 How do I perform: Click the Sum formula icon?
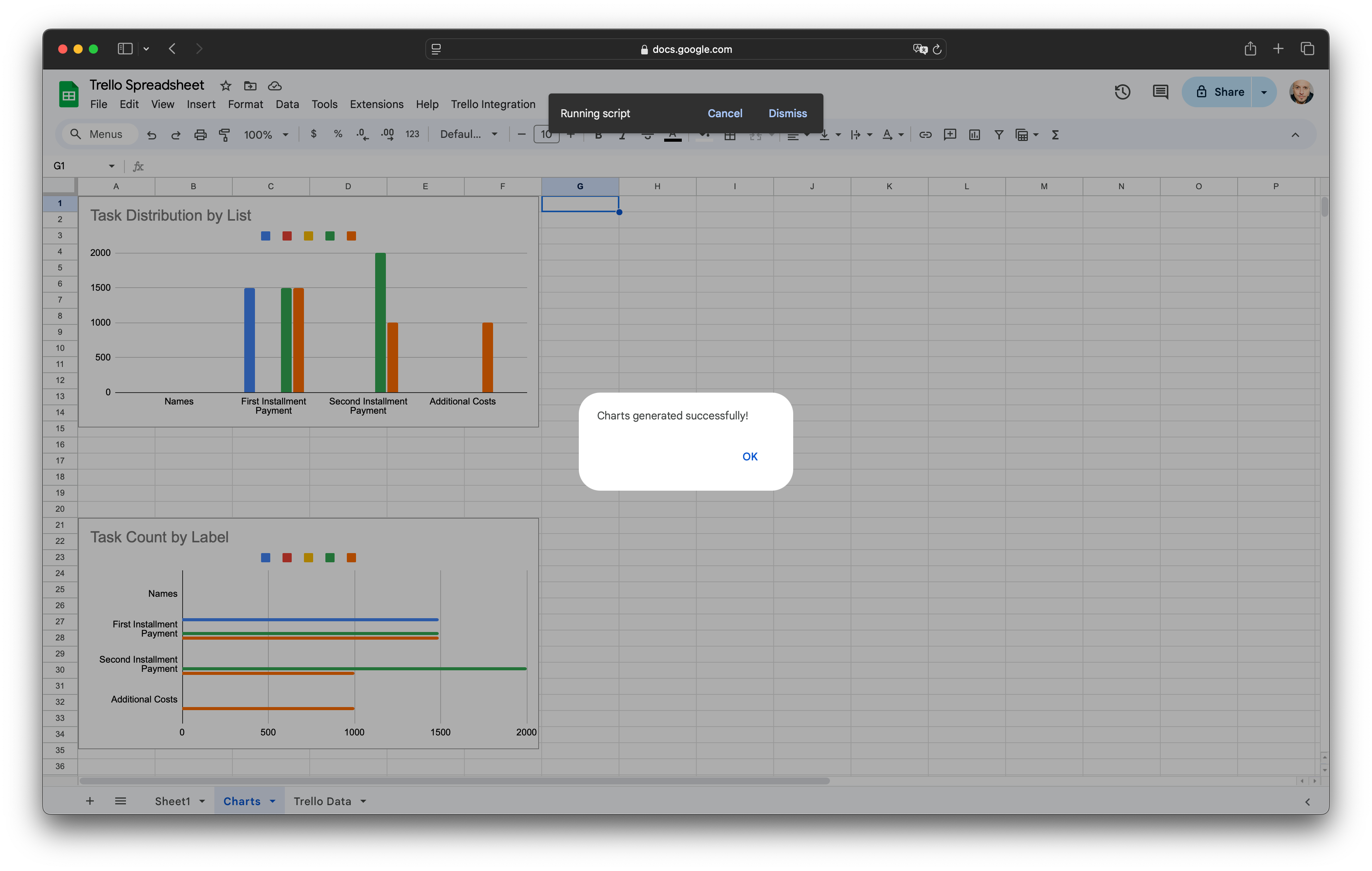pyautogui.click(x=1056, y=134)
